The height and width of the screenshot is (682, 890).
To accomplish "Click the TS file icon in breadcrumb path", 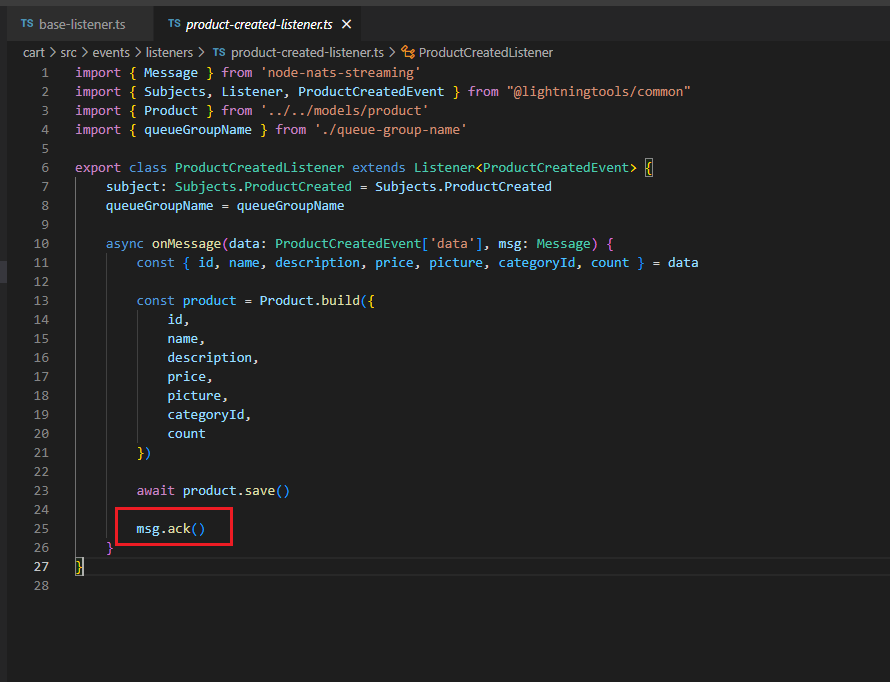I will point(219,52).
